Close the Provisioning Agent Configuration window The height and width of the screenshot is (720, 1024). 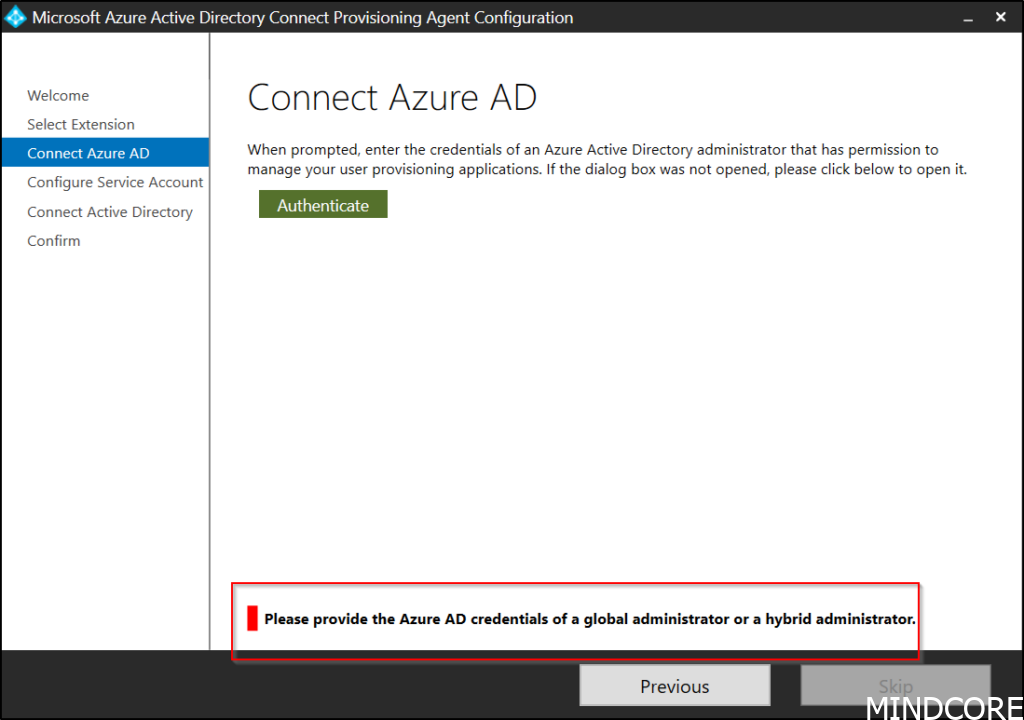point(1000,17)
